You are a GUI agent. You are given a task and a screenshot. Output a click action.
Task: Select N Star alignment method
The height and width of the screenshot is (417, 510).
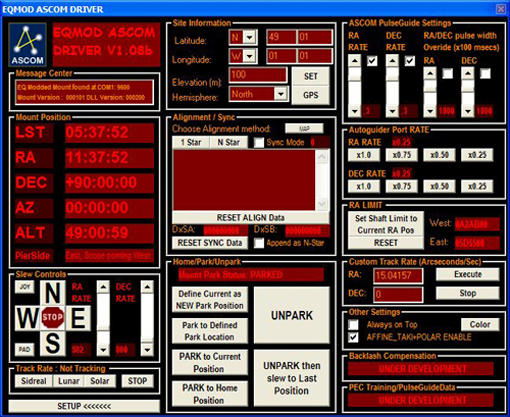(x=229, y=142)
